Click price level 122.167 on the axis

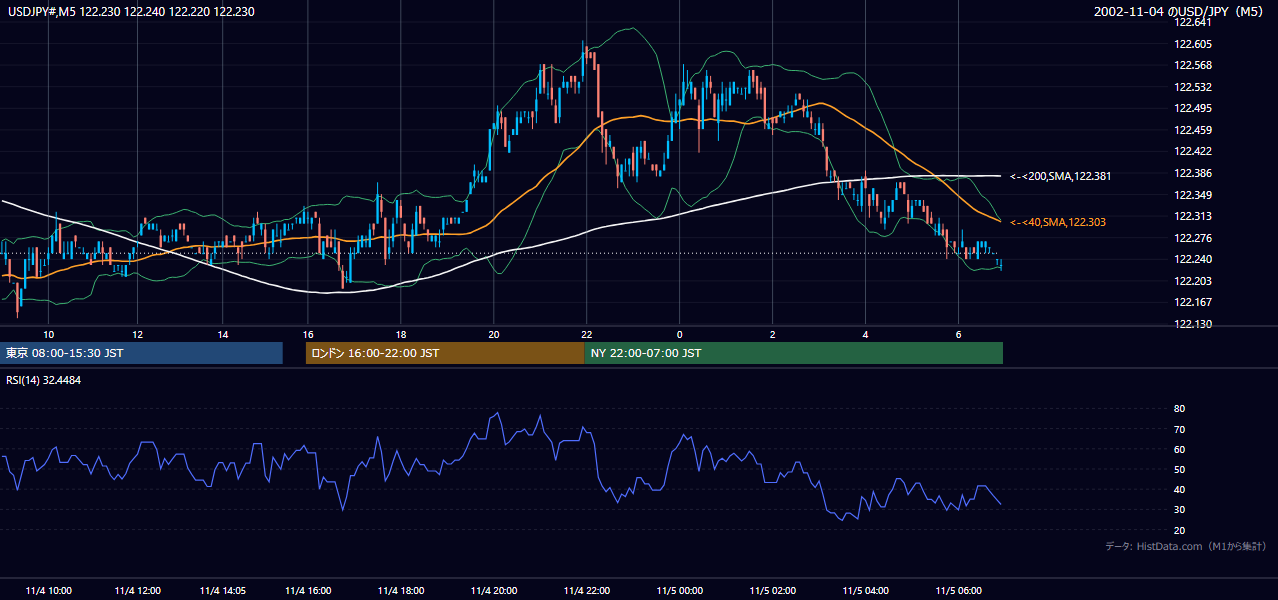[x=1194, y=303]
